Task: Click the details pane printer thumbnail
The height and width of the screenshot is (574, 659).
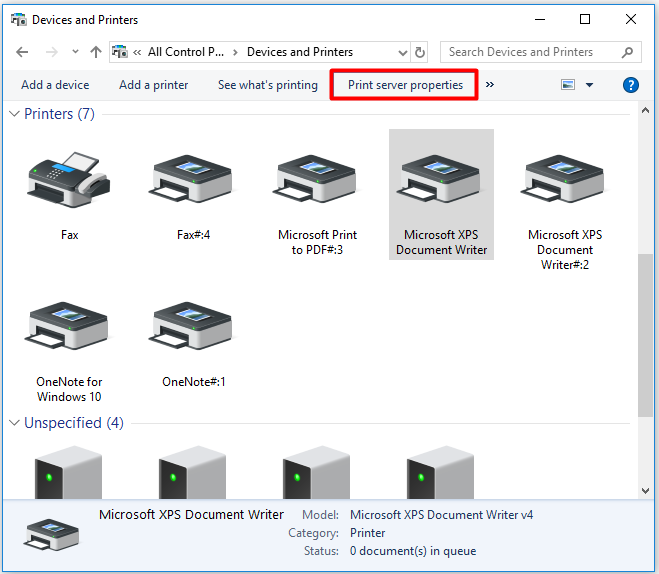Action: pyautogui.click(x=51, y=535)
